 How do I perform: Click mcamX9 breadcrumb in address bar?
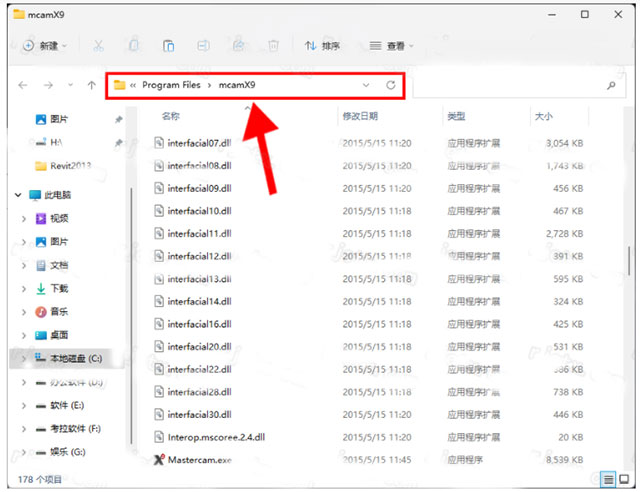237,85
